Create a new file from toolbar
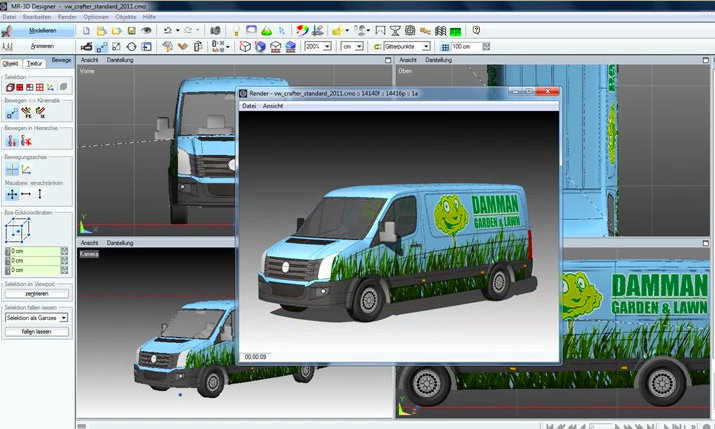Image resolution: width=715 pixels, height=429 pixels. tap(86, 31)
